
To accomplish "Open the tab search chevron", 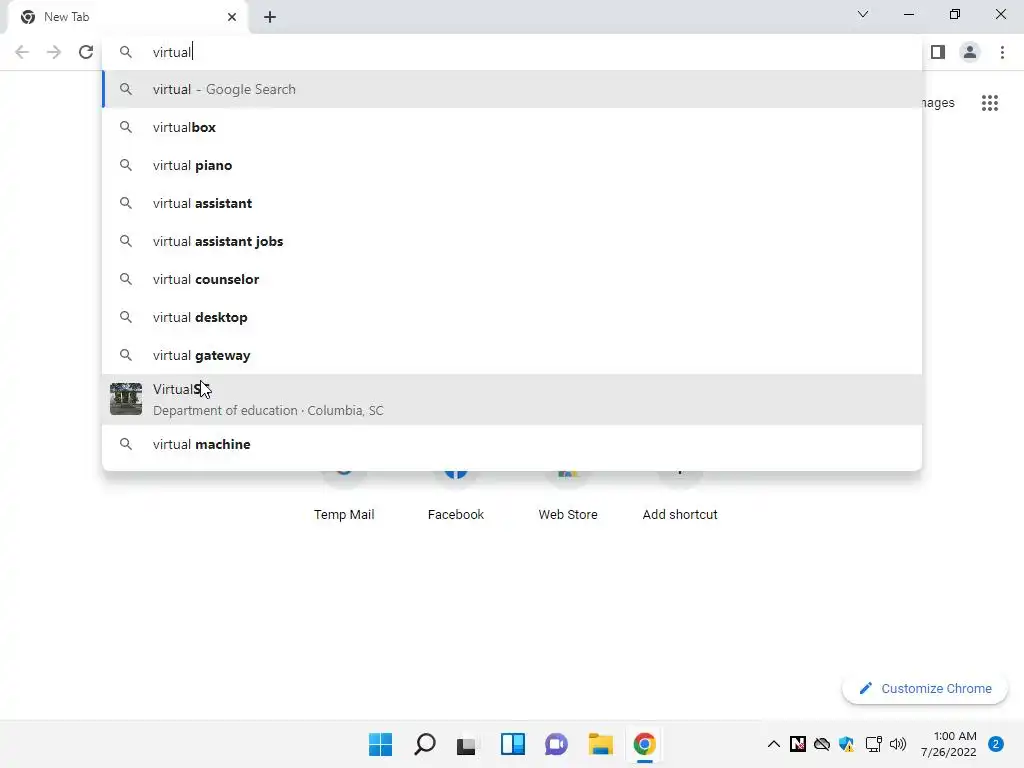I will [x=863, y=14].
